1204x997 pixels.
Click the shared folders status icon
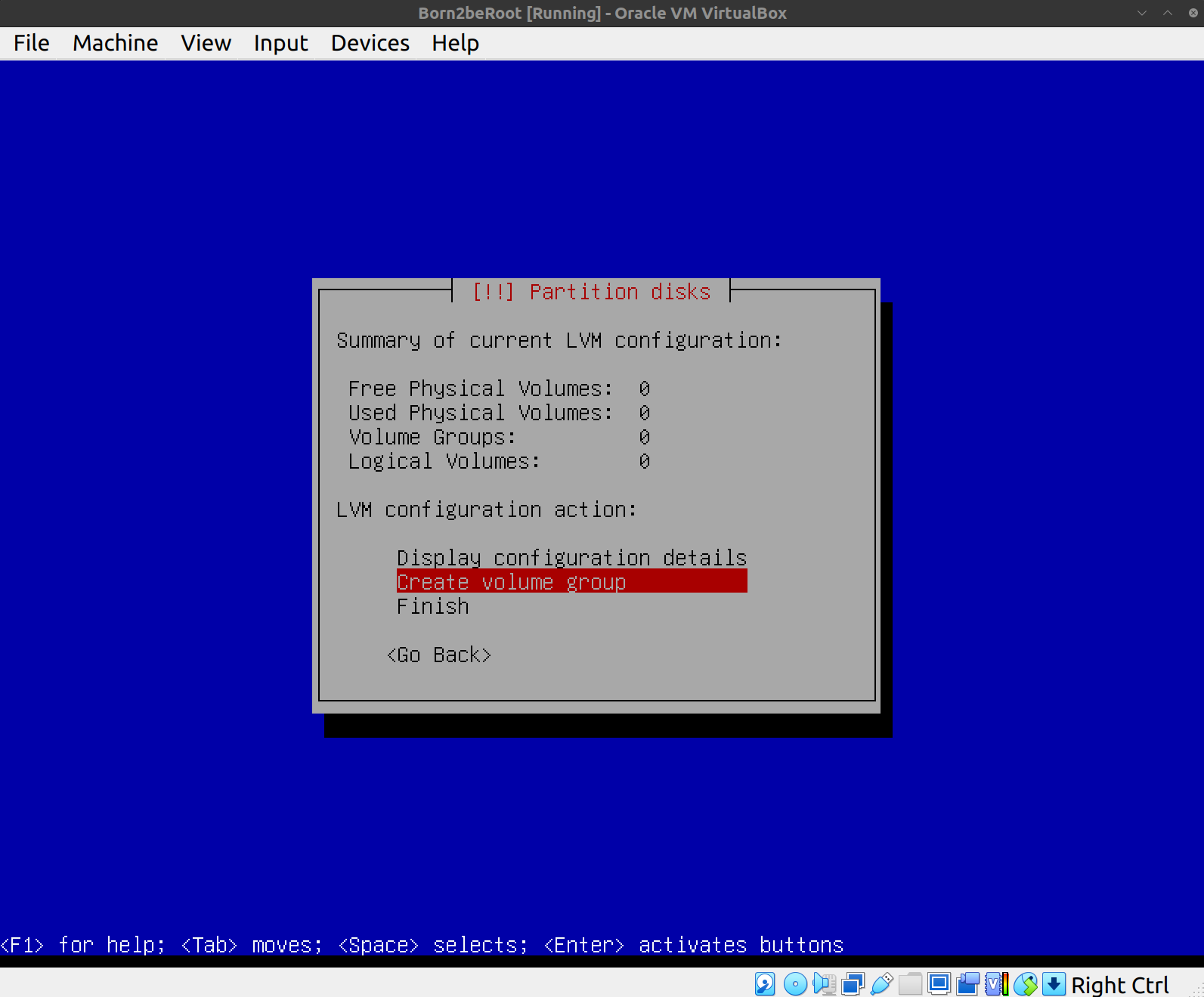coord(910,984)
